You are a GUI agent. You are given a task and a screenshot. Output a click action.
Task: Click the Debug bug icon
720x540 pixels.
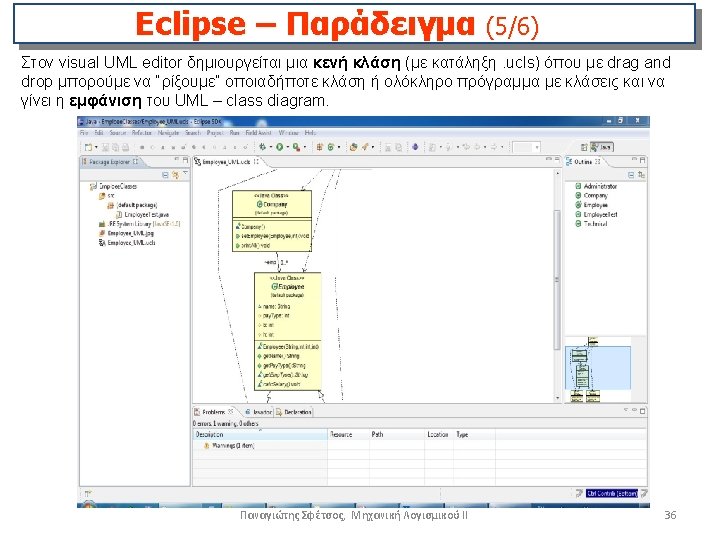click(262, 147)
